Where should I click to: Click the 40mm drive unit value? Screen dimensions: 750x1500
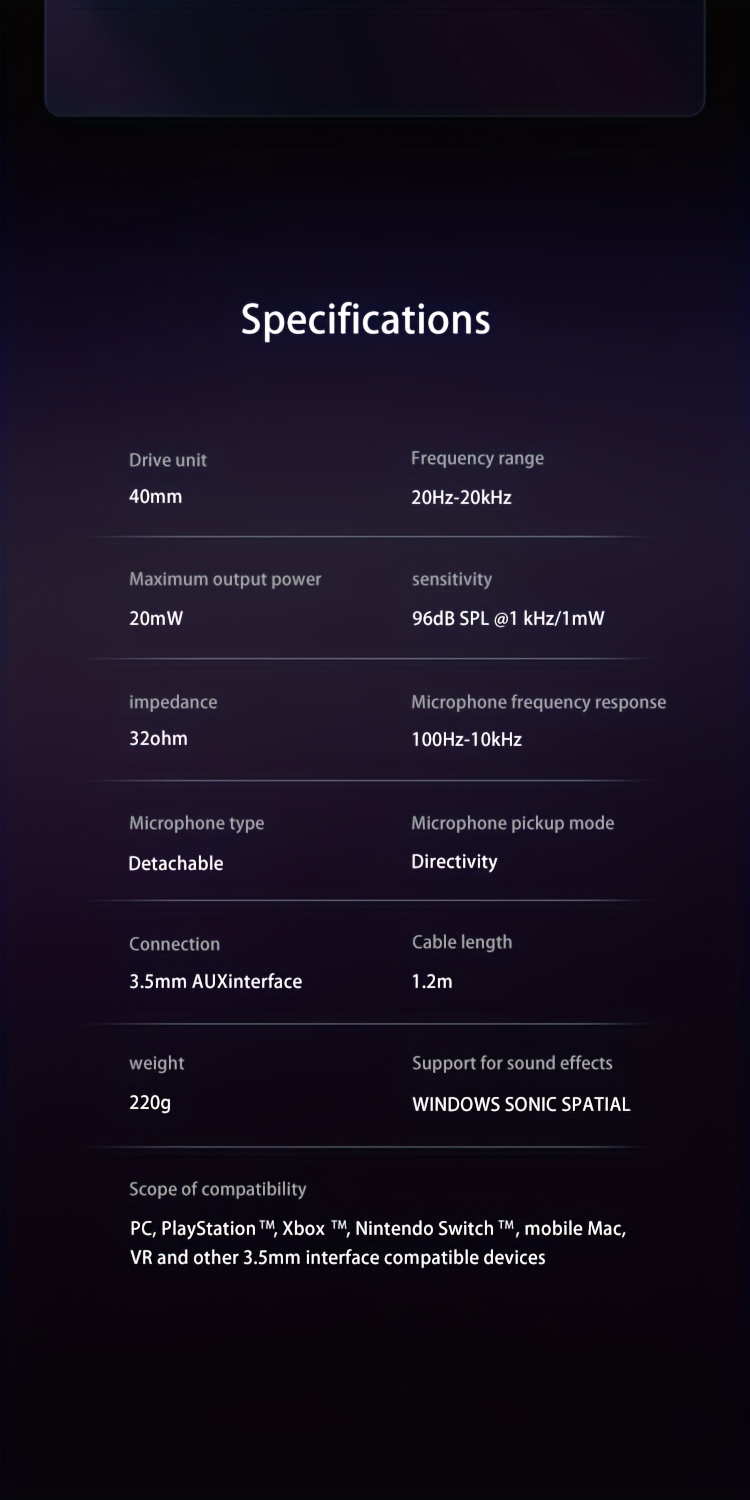[156, 496]
